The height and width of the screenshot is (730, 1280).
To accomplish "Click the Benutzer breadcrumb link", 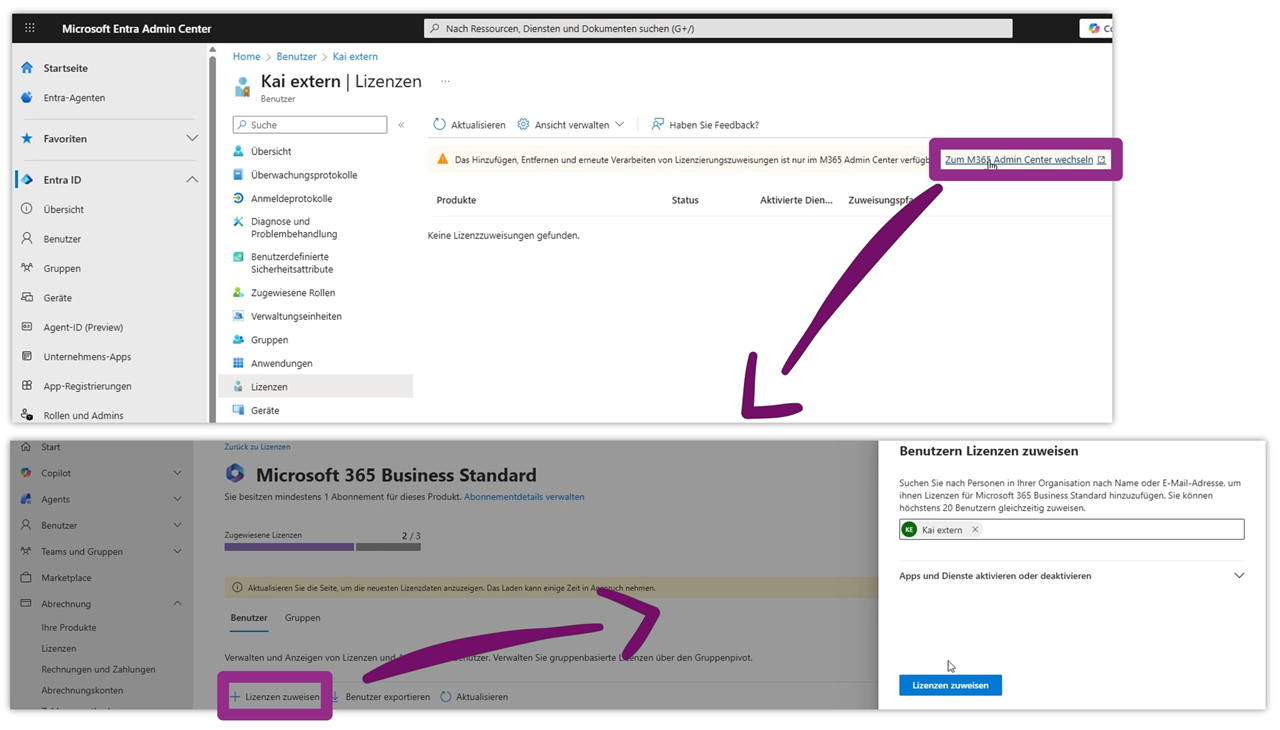I will (x=296, y=57).
